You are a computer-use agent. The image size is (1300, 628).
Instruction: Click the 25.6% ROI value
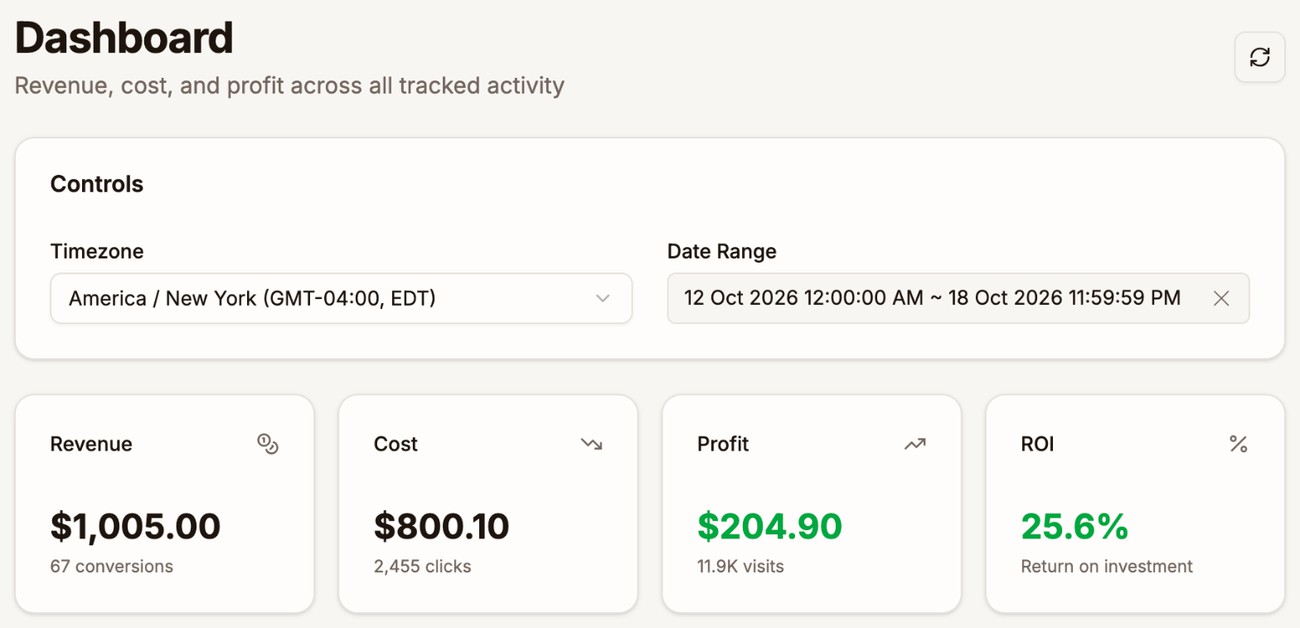coord(1075,526)
